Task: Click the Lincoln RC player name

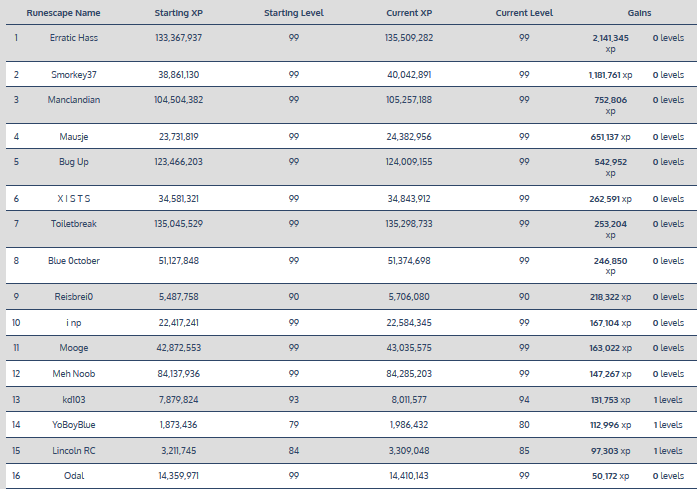Action: [x=74, y=450]
